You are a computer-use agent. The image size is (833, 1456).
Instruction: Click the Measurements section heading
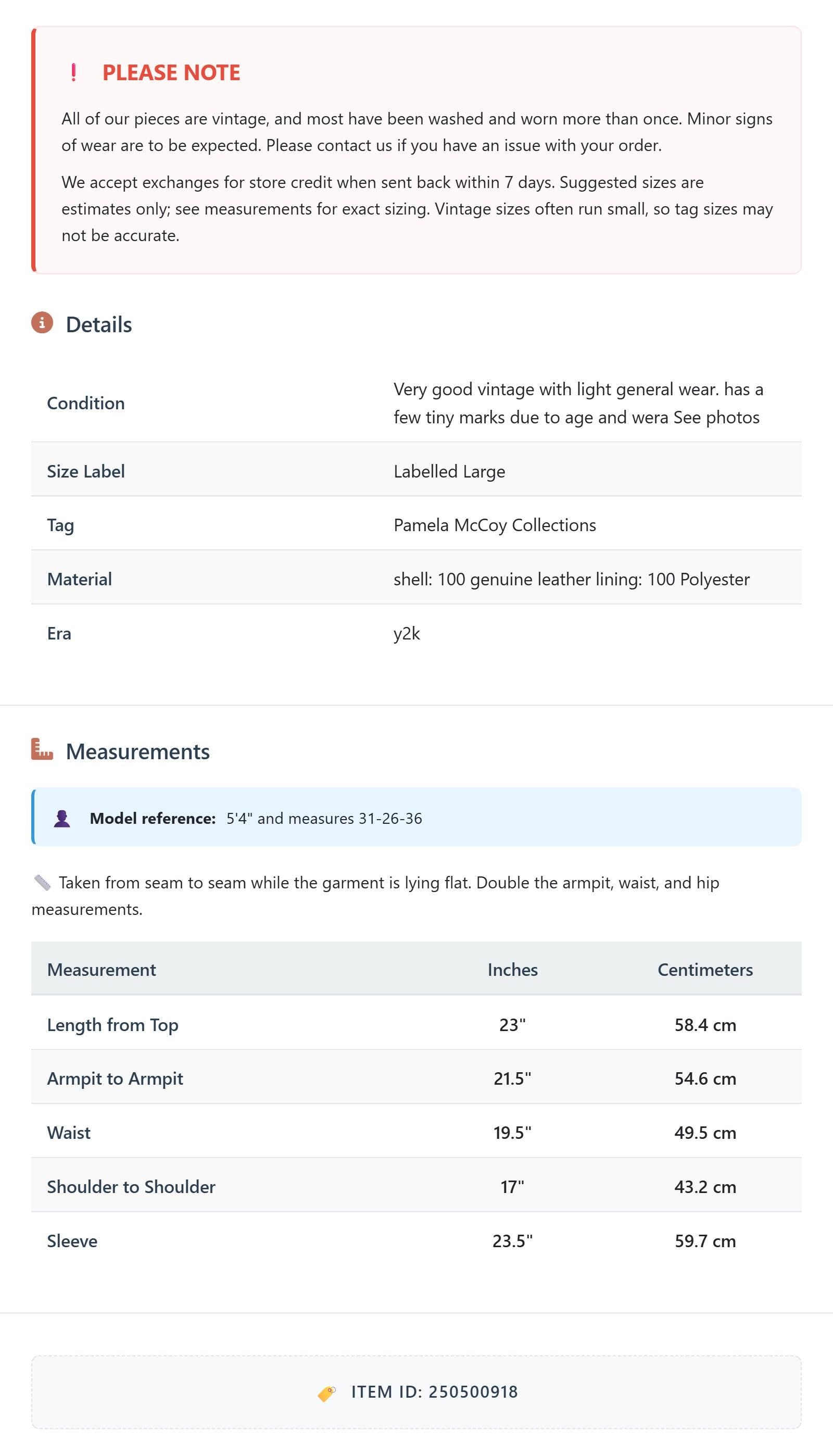[138, 751]
